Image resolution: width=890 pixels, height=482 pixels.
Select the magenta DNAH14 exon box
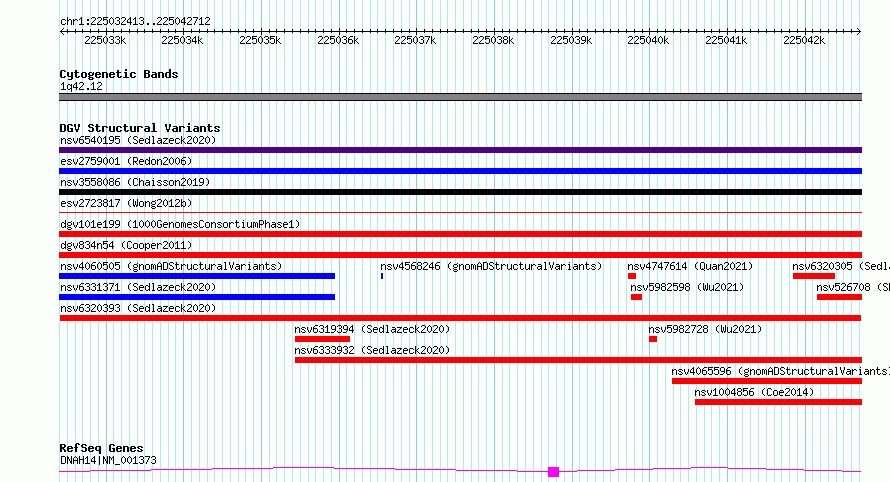pos(553,472)
